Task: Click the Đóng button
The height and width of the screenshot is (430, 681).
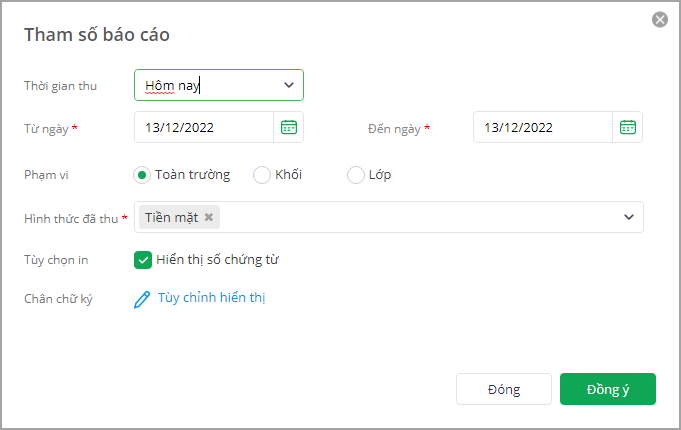Action: coord(504,389)
